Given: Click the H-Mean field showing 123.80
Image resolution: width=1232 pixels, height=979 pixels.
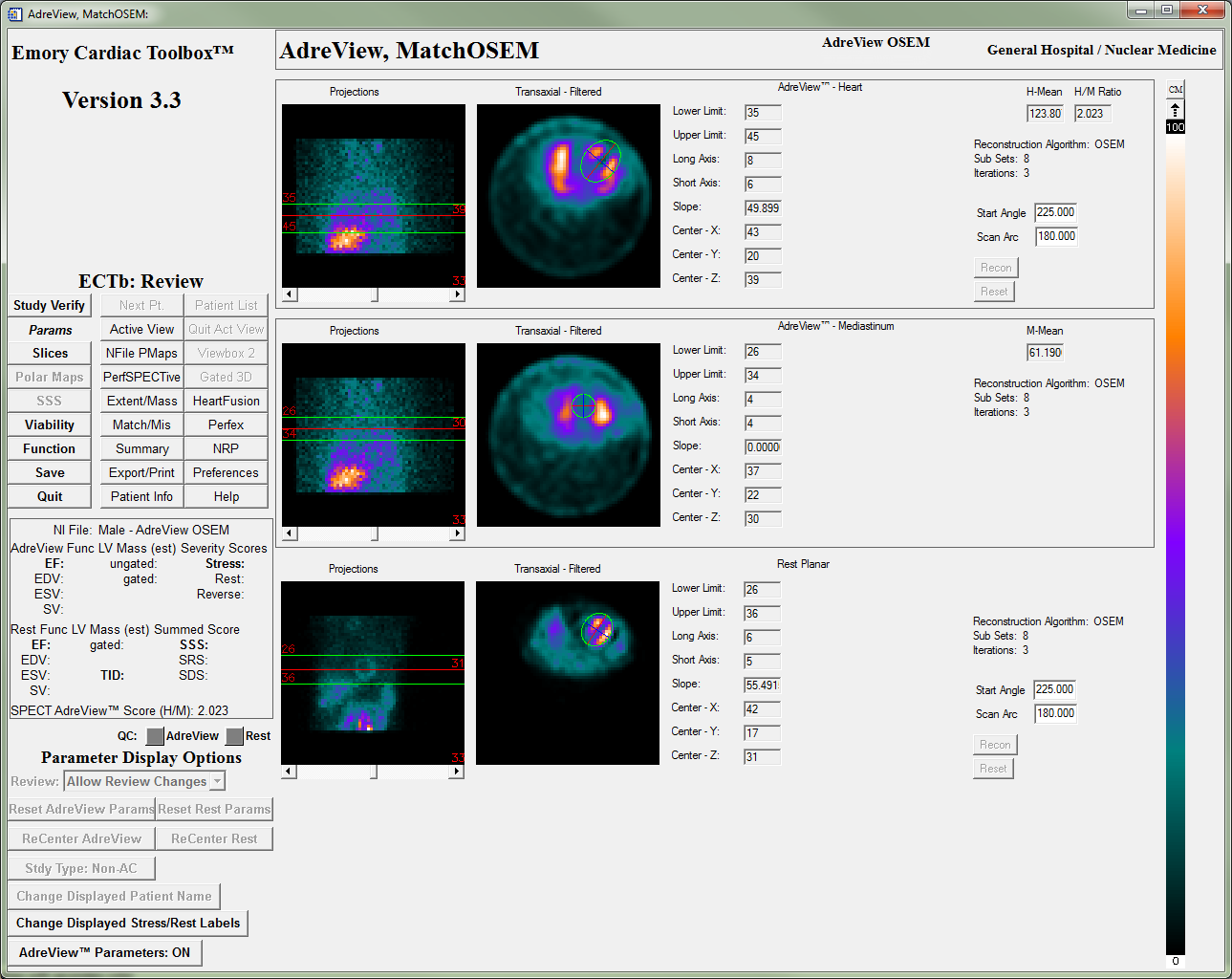Looking at the screenshot, I should coord(1045,114).
